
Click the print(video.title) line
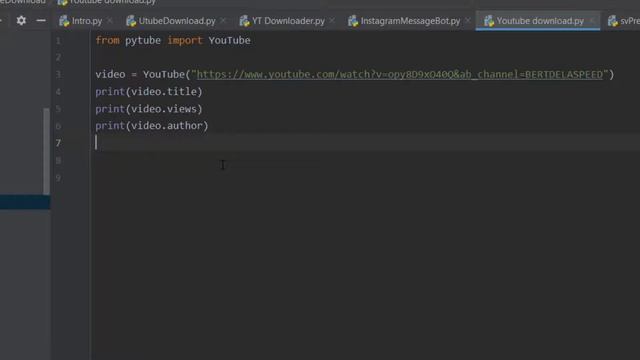149,92
